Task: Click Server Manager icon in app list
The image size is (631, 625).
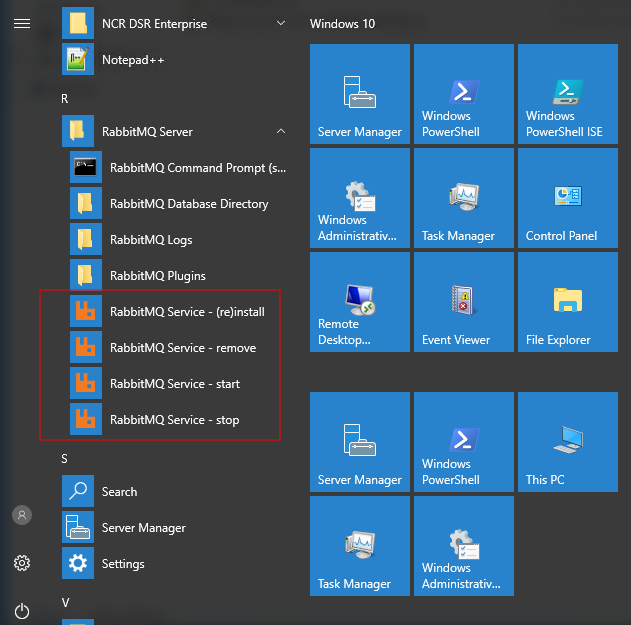Action: [x=78, y=527]
